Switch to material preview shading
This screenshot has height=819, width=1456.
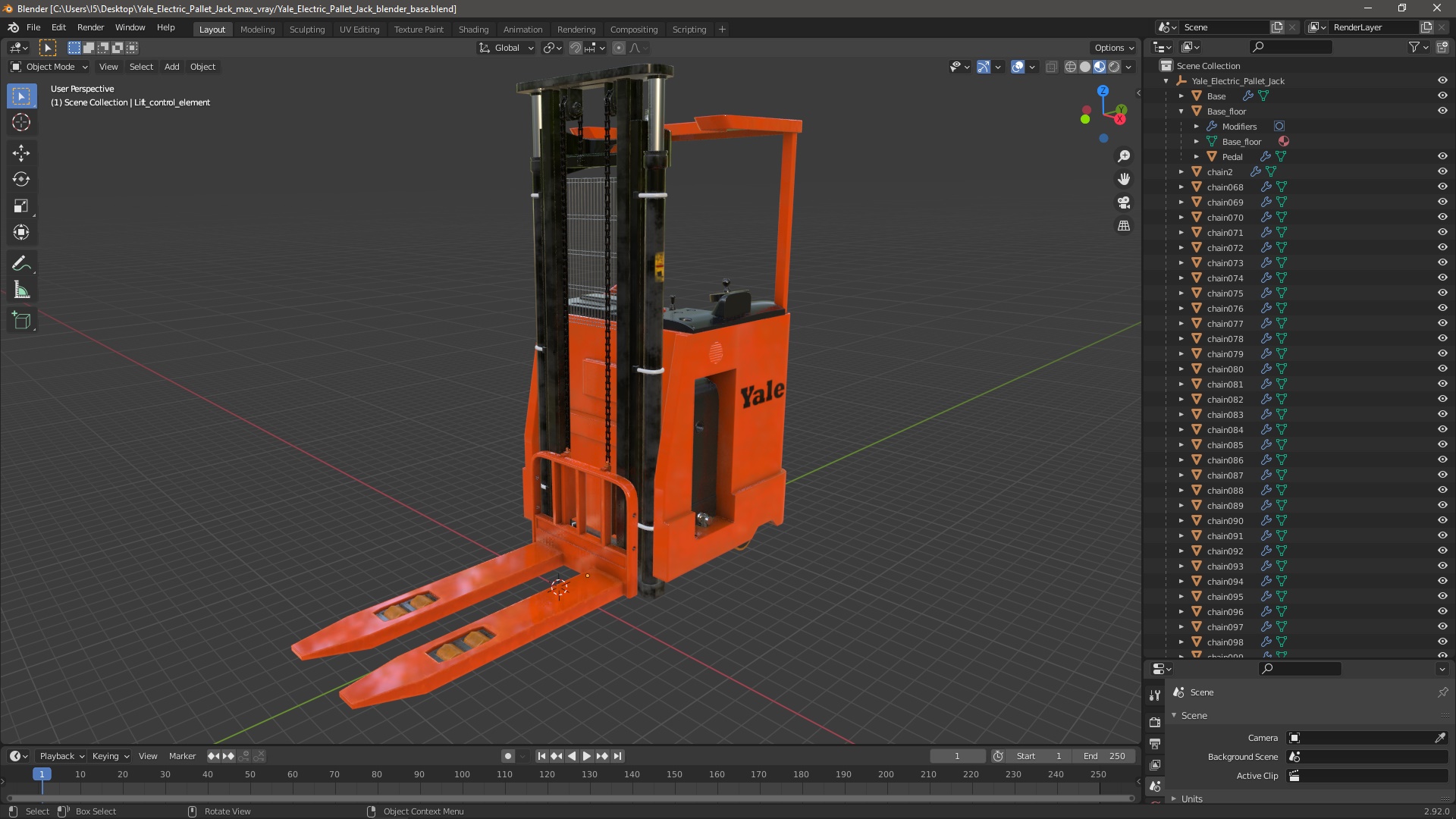(1100, 67)
